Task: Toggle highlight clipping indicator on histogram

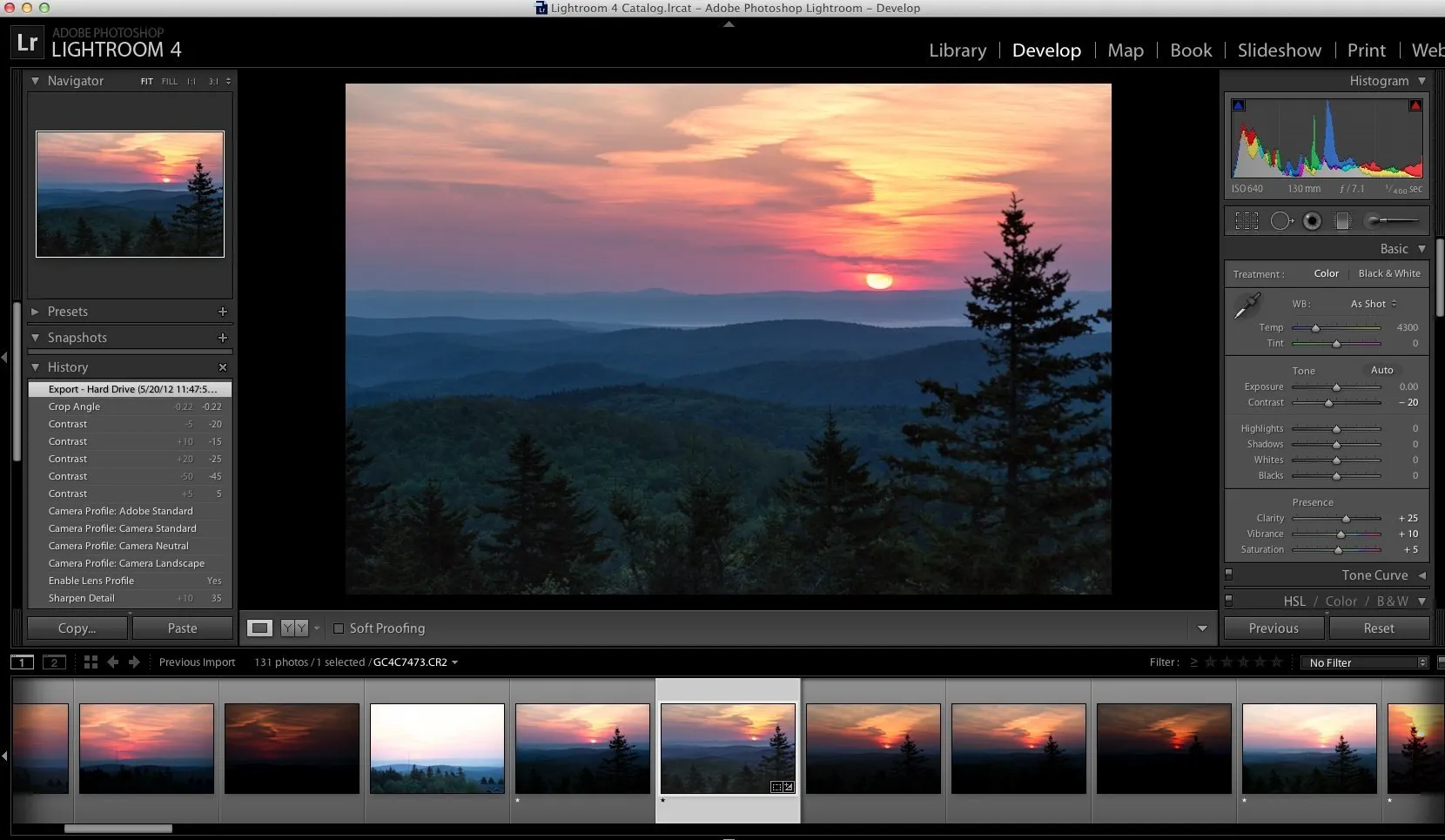Action: [x=1416, y=104]
